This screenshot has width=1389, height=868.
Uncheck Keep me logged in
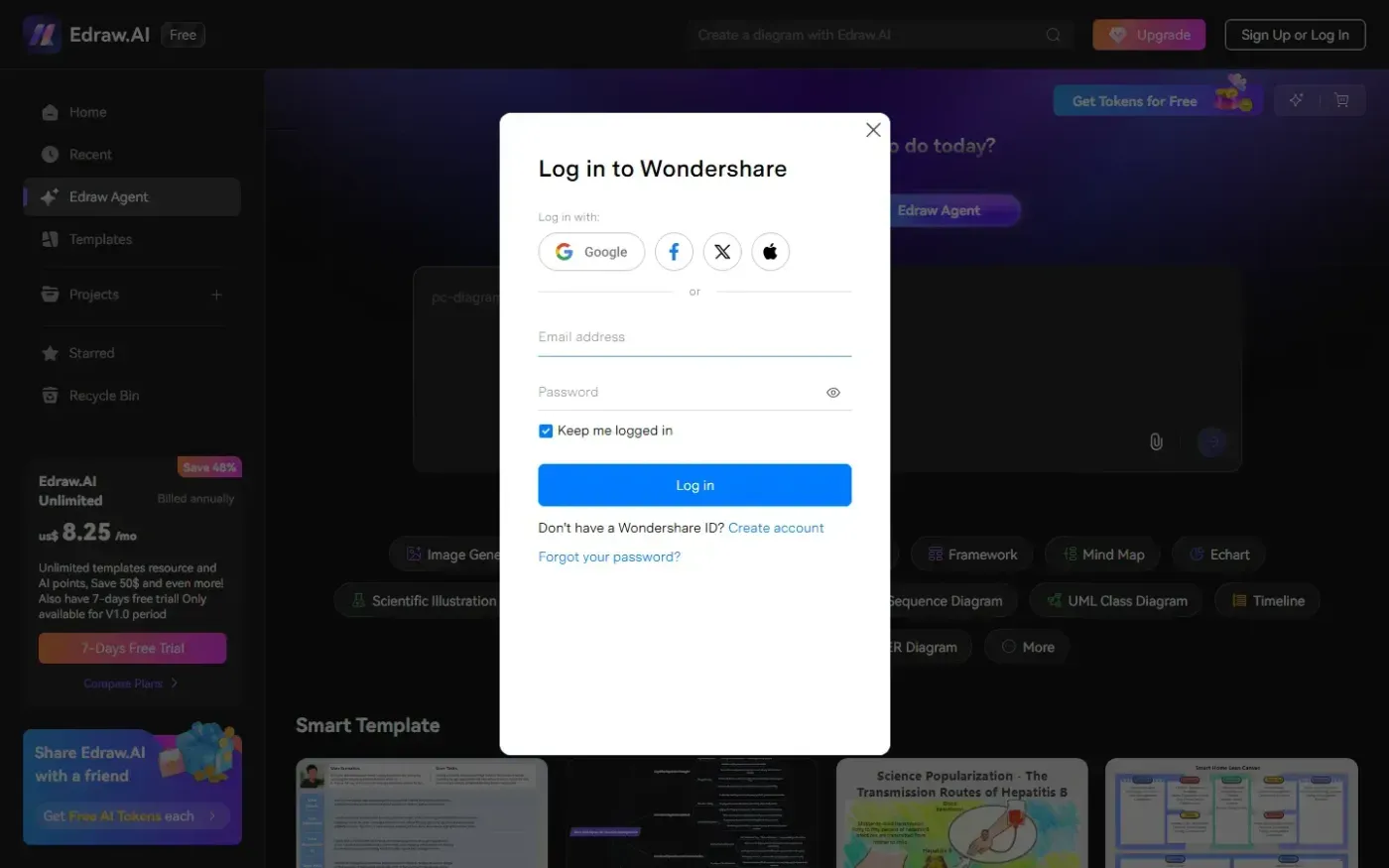pyautogui.click(x=546, y=431)
